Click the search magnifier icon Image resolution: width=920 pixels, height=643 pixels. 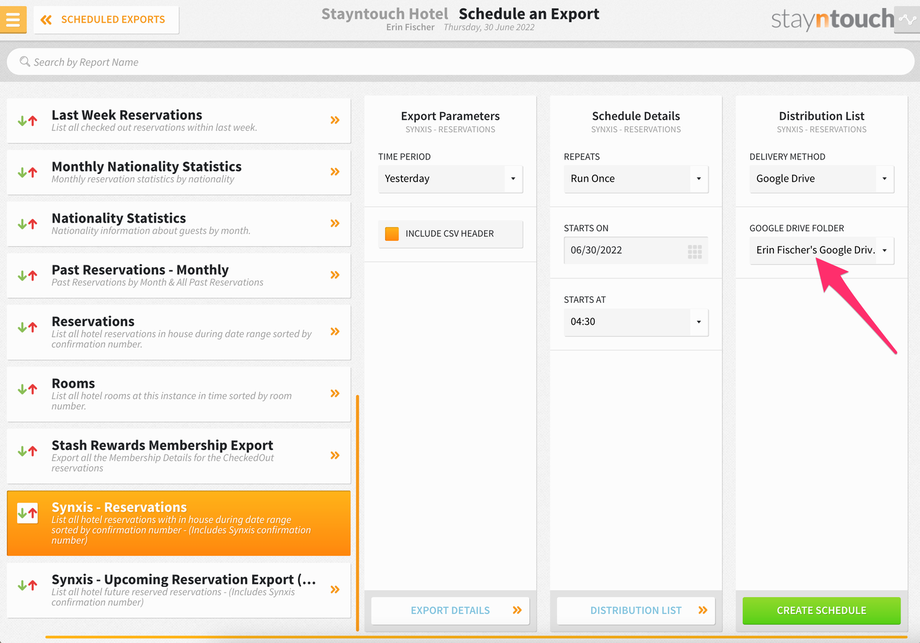click(25, 62)
